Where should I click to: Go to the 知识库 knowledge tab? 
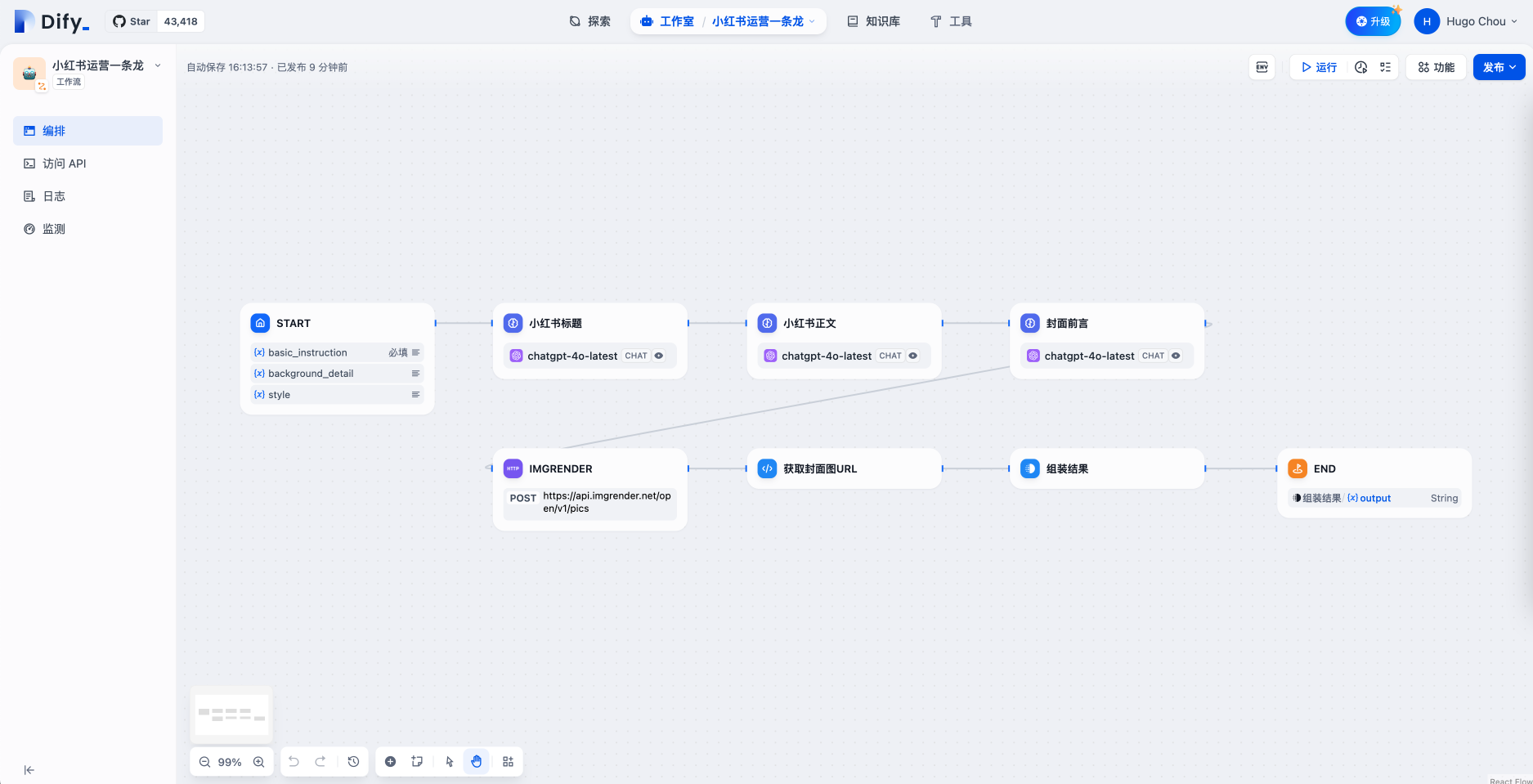(873, 21)
